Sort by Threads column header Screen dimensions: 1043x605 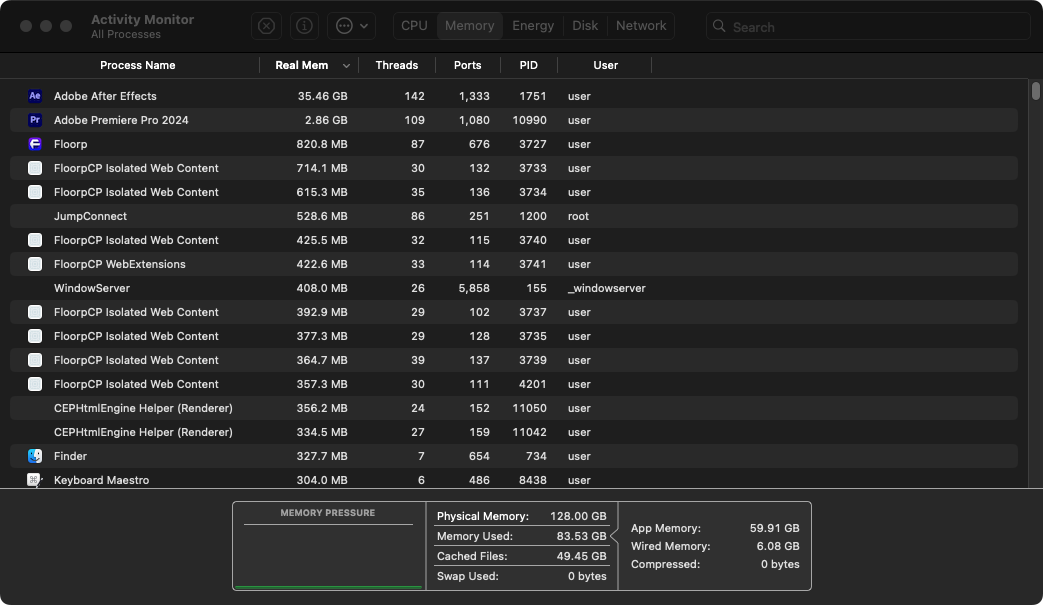pos(396,65)
